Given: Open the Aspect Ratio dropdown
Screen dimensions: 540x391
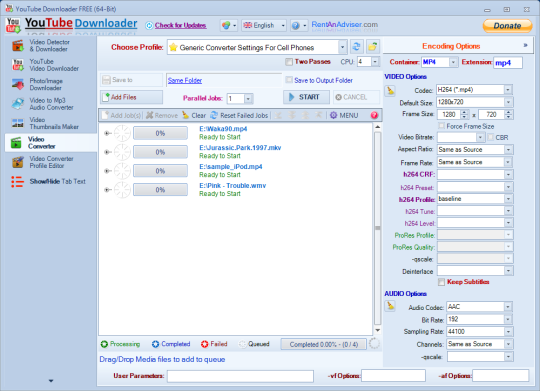Looking at the screenshot, I should point(508,150).
